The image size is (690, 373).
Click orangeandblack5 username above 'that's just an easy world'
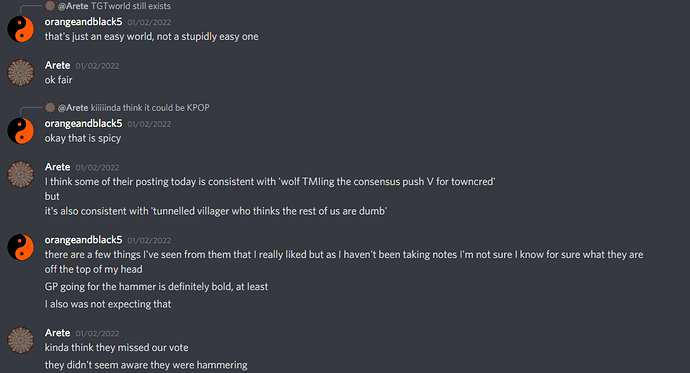point(83,22)
